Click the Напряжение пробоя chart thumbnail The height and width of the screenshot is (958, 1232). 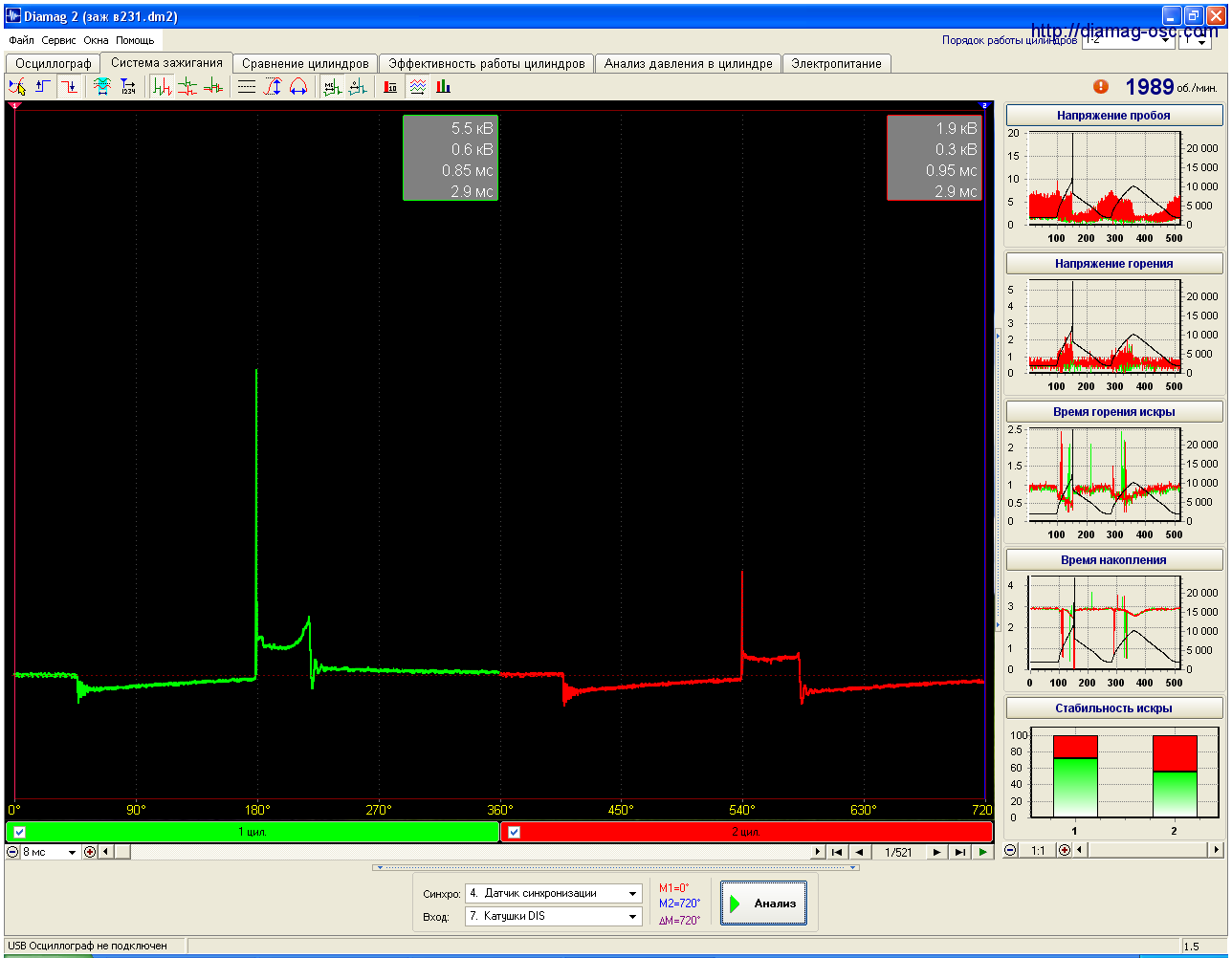point(1113,187)
